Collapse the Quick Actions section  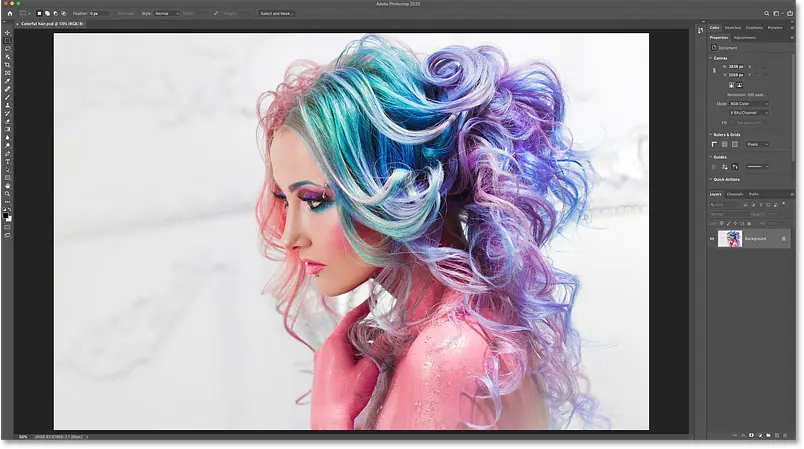711,179
